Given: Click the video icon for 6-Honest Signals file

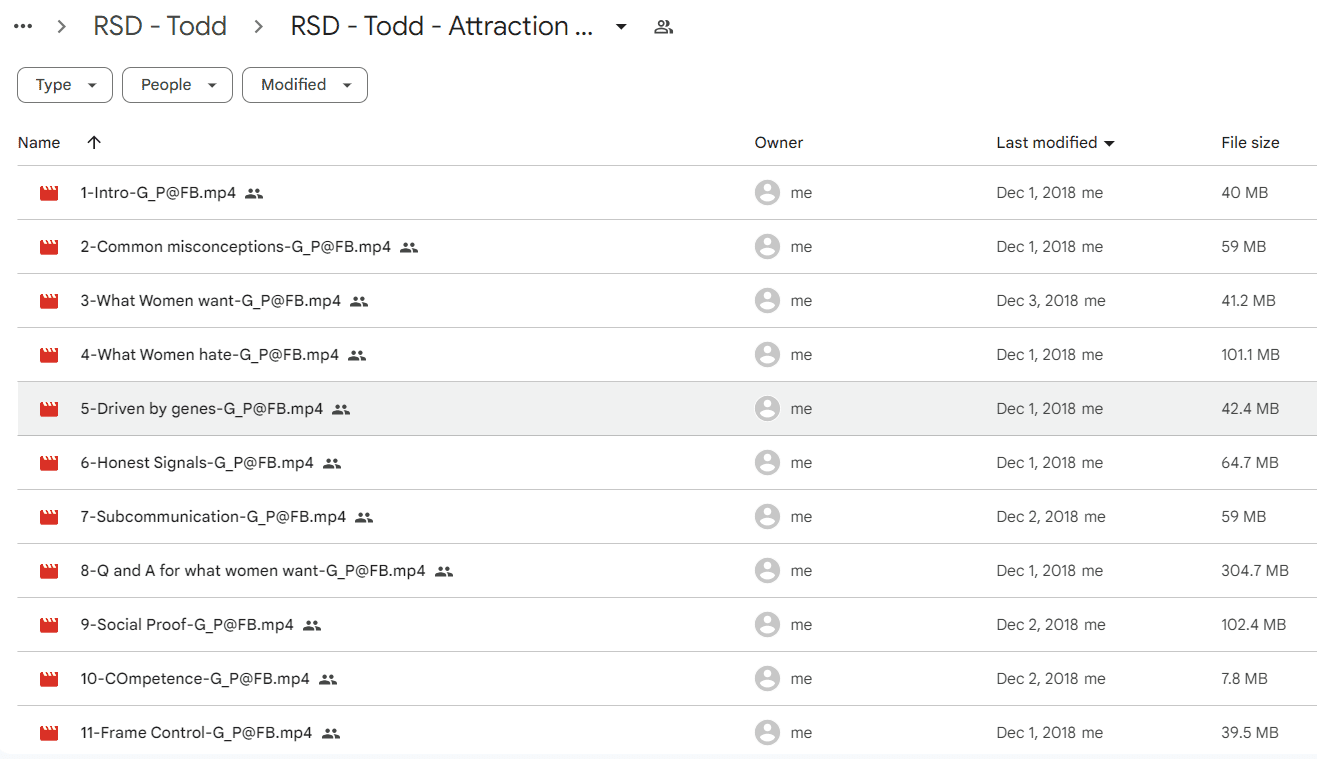Looking at the screenshot, I should 49,463.
